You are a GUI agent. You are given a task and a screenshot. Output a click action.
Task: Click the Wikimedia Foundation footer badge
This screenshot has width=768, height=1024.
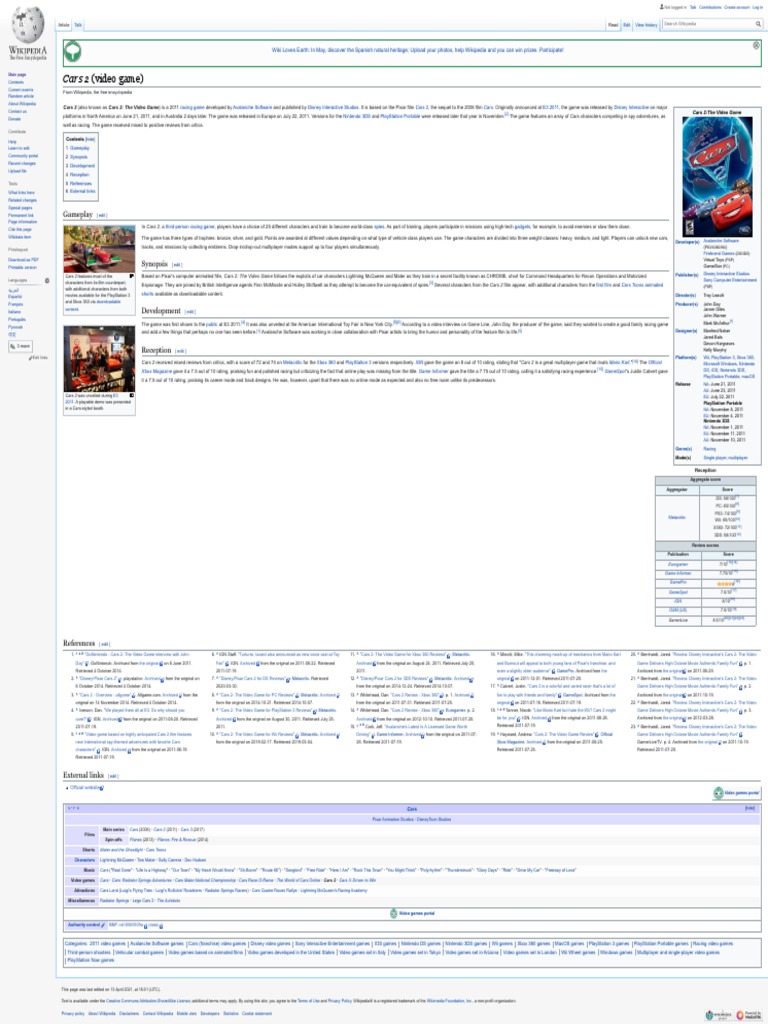tap(716, 1015)
